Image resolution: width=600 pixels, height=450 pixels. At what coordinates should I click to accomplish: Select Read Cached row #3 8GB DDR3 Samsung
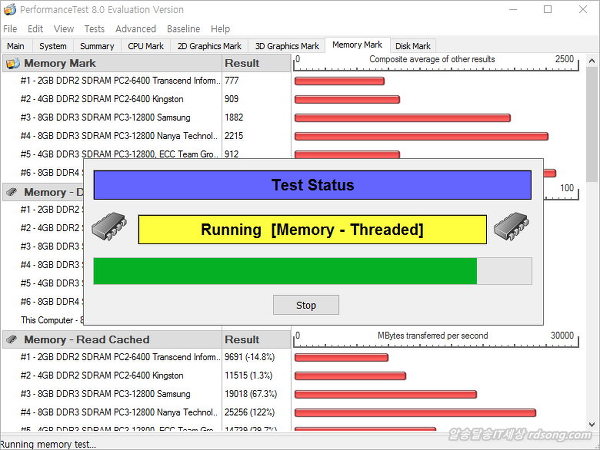coord(105,394)
